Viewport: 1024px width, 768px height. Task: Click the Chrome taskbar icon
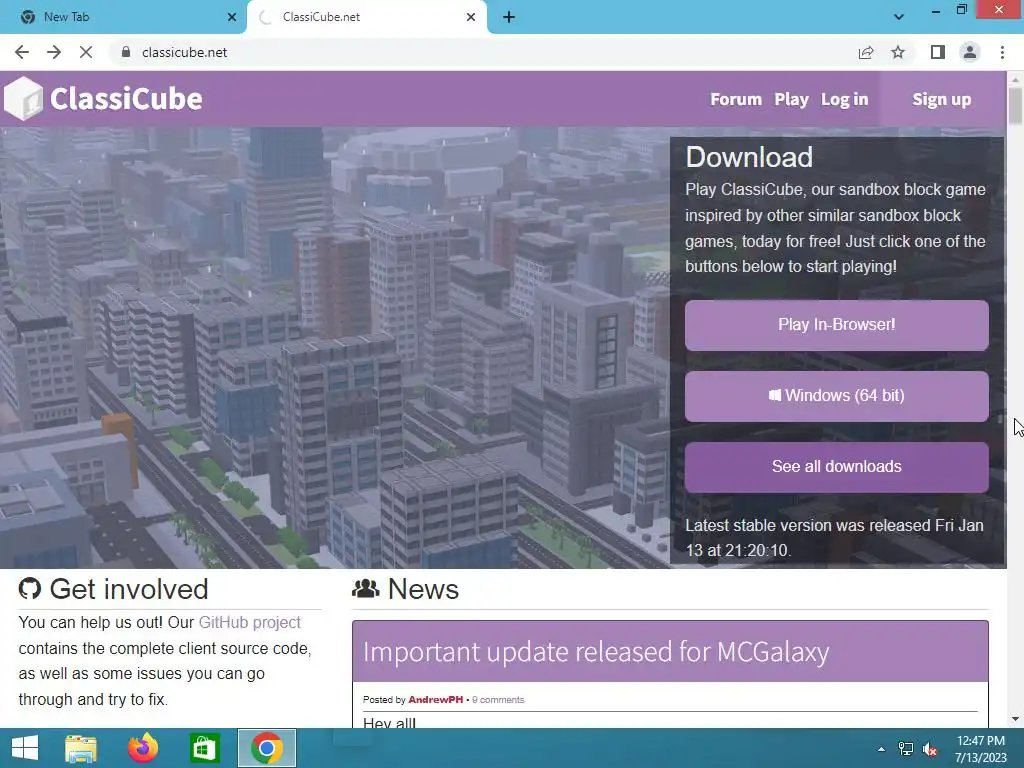click(x=266, y=748)
